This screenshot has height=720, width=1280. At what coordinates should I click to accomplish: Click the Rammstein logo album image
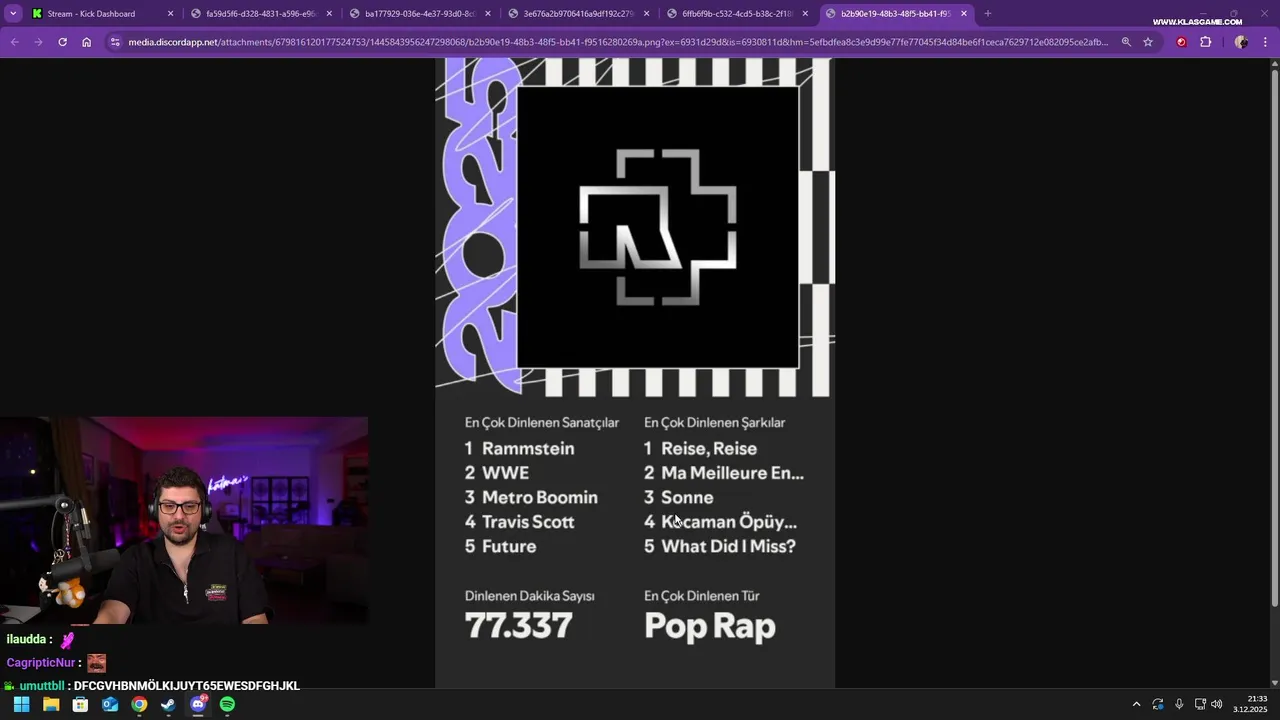[x=658, y=227]
